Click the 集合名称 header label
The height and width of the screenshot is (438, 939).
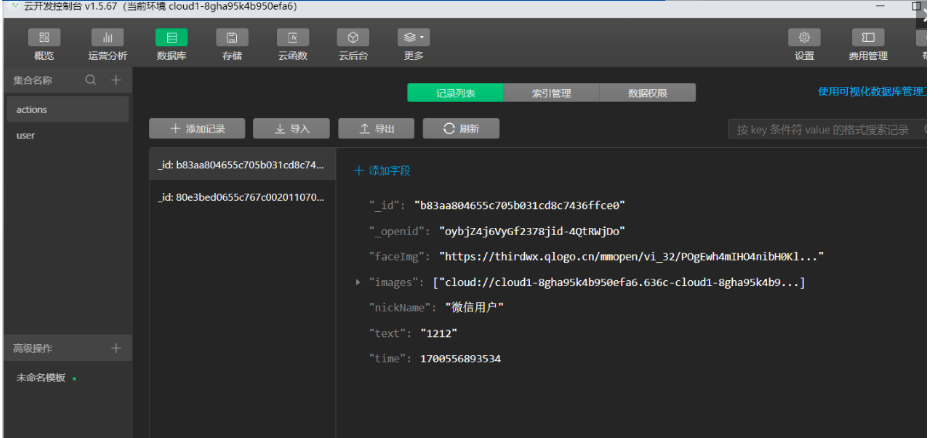(33, 80)
